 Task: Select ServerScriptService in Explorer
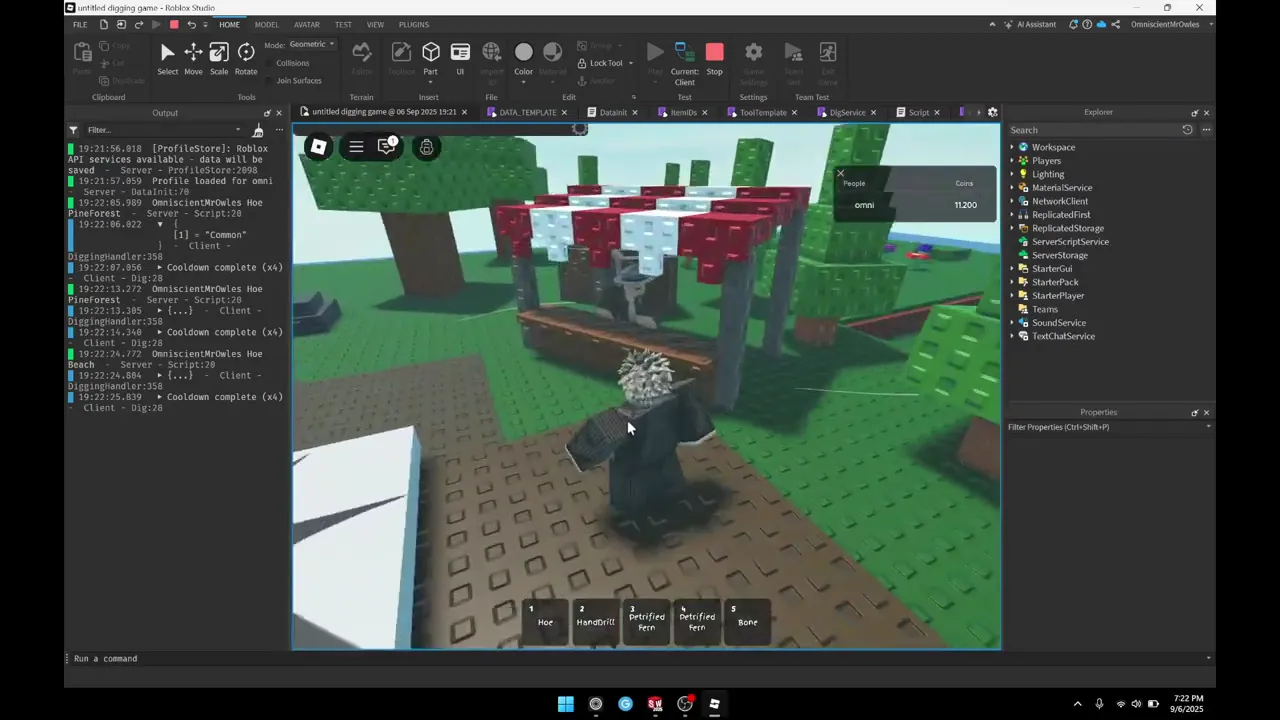[x=1069, y=242]
